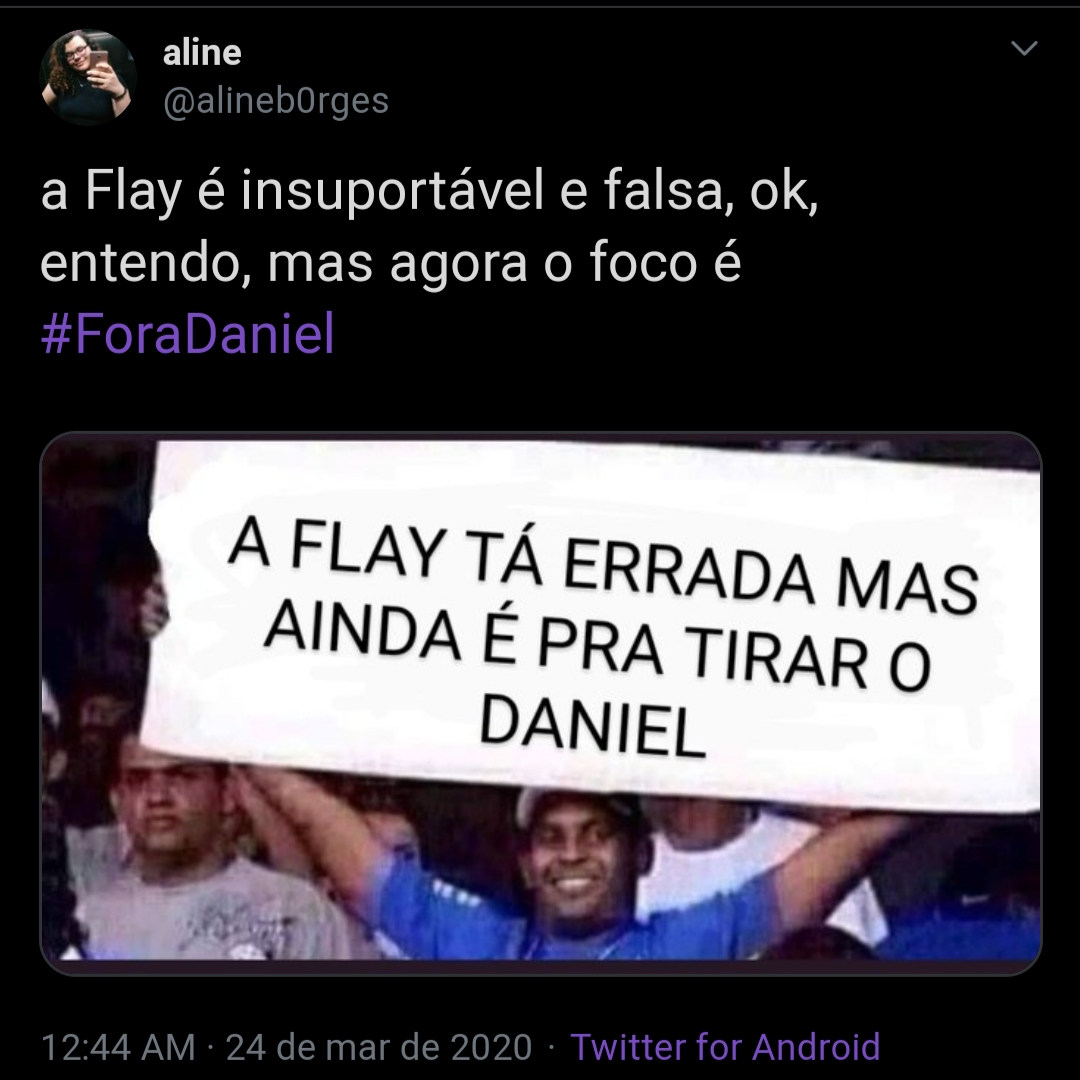Select the 12:44 AM timestamp
The height and width of the screenshot is (1080, 1080).
(x=118, y=1048)
